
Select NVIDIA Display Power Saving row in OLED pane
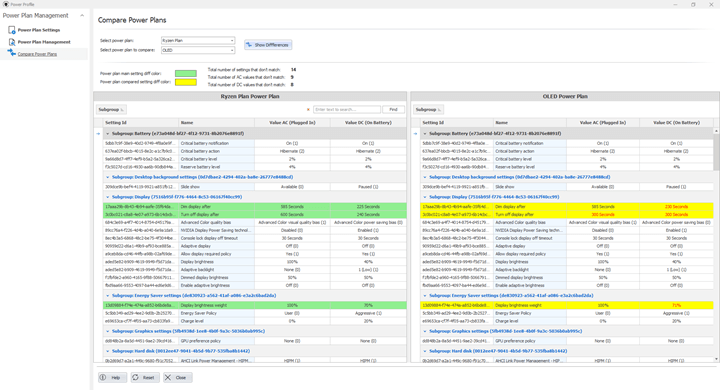point(567,230)
